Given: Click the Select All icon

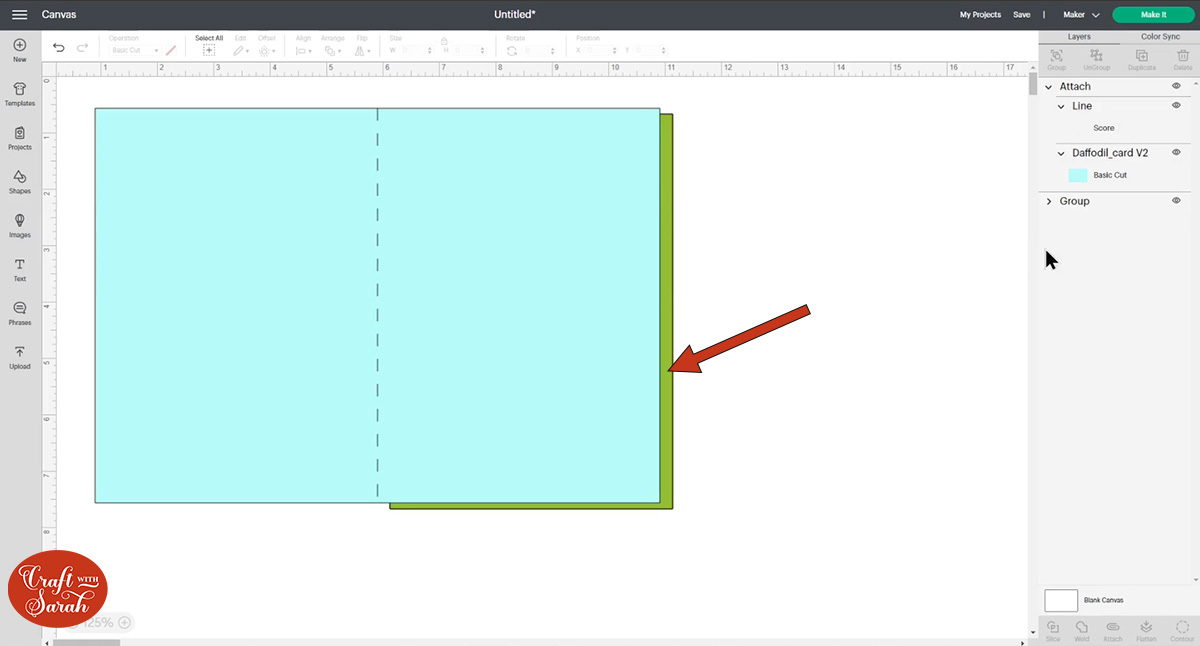Looking at the screenshot, I should [x=209, y=50].
